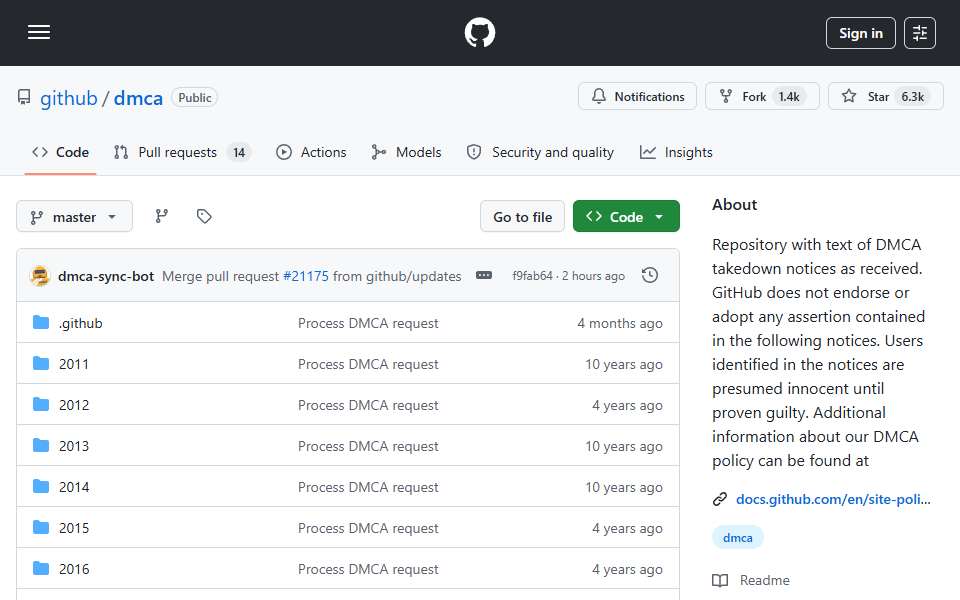Open the 2015 folder

[74, 528]
